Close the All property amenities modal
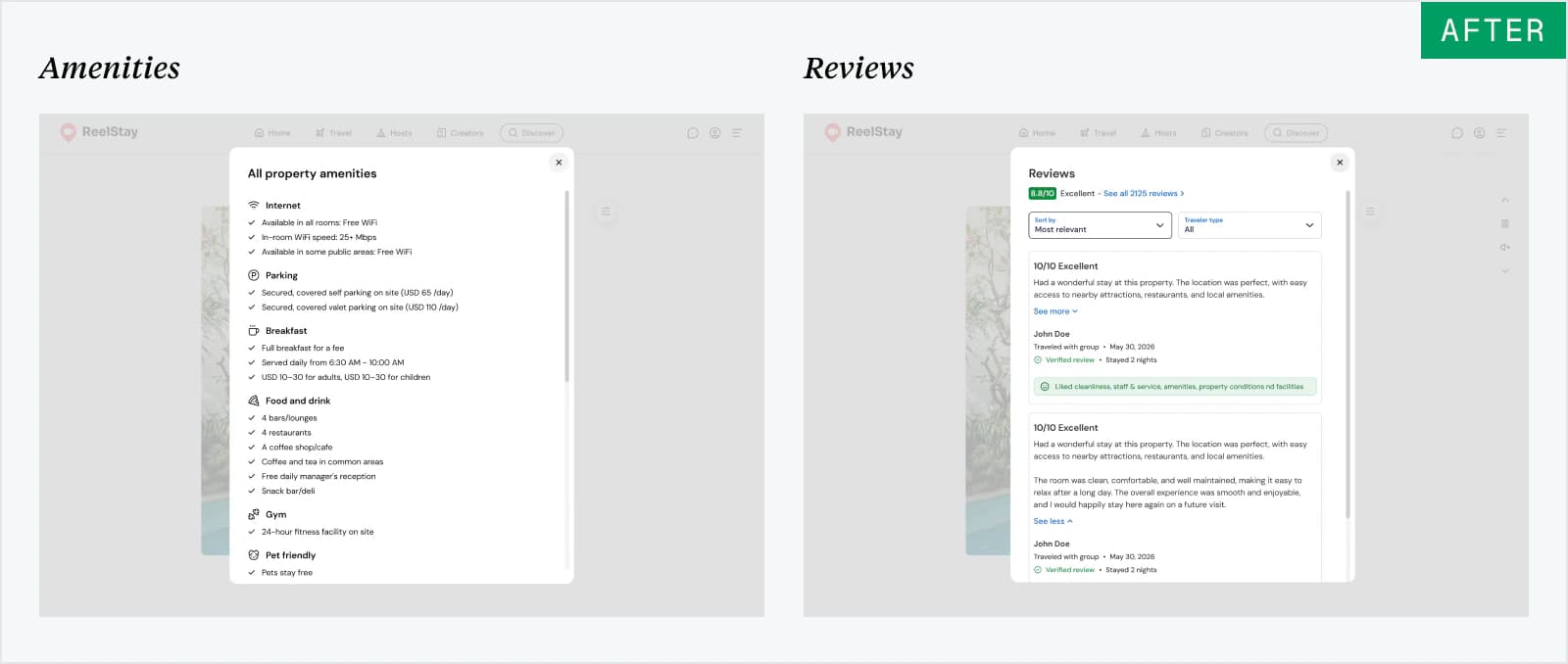1568x664 pixels. coord(559,163)
